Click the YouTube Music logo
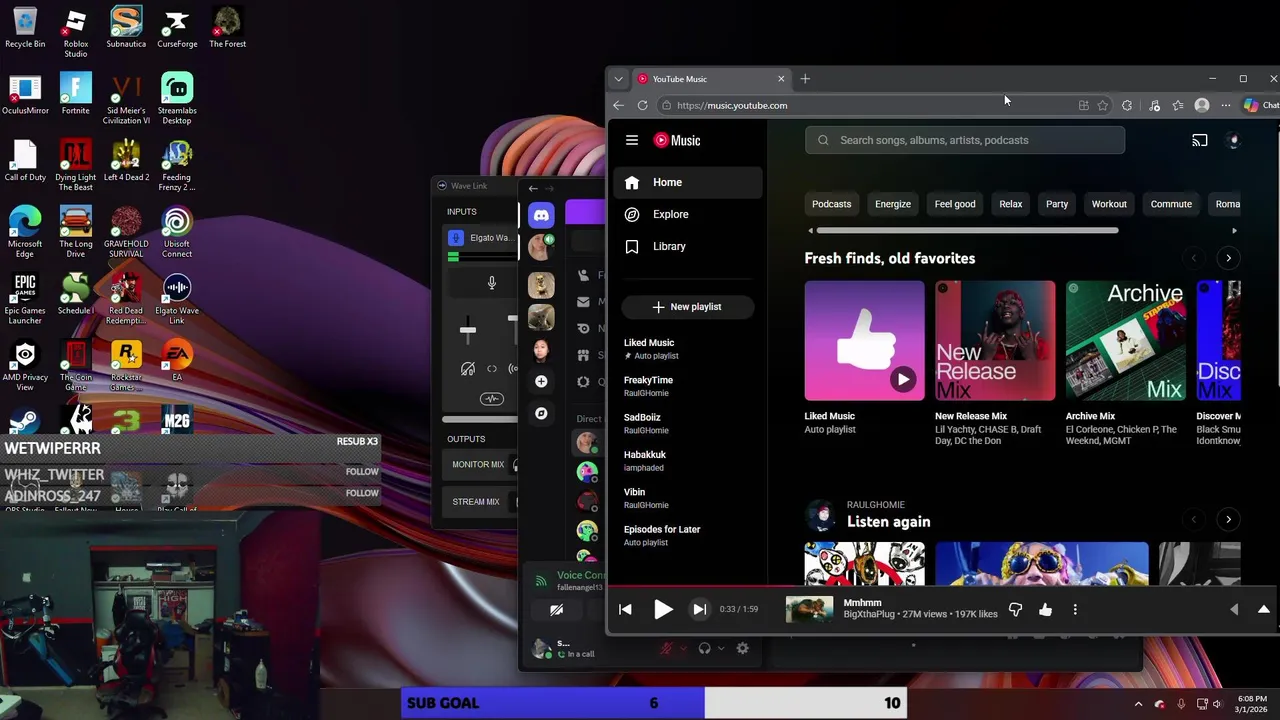The image size is (1280, 720). tap(677, 140)
